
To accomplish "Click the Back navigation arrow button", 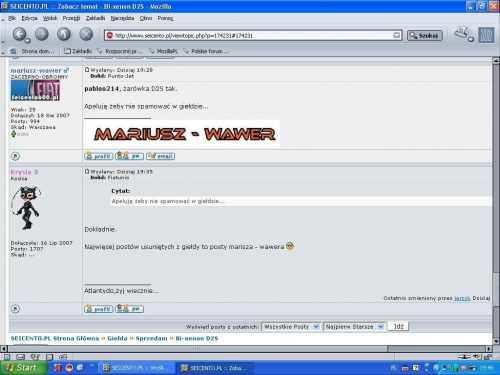I will coord(19,34).
